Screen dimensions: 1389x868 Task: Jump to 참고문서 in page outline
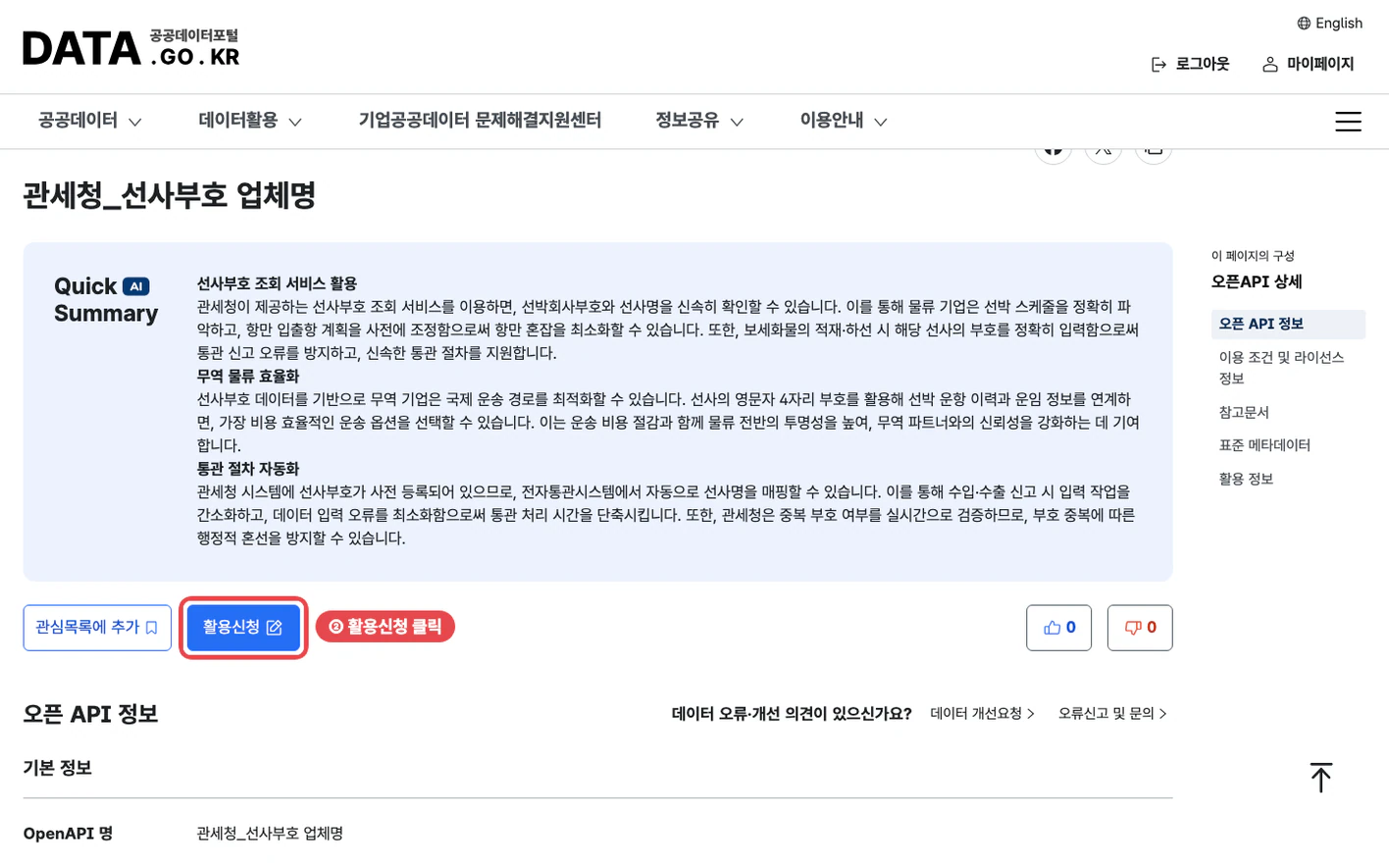tap(1244, 413)
